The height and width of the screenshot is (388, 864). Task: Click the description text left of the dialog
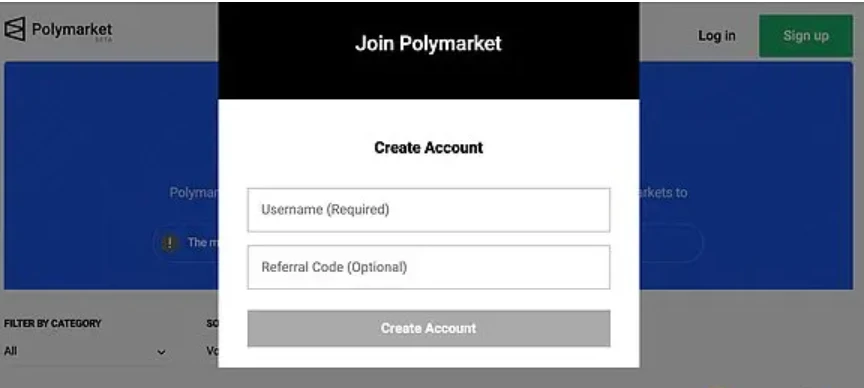click(193, 192)
